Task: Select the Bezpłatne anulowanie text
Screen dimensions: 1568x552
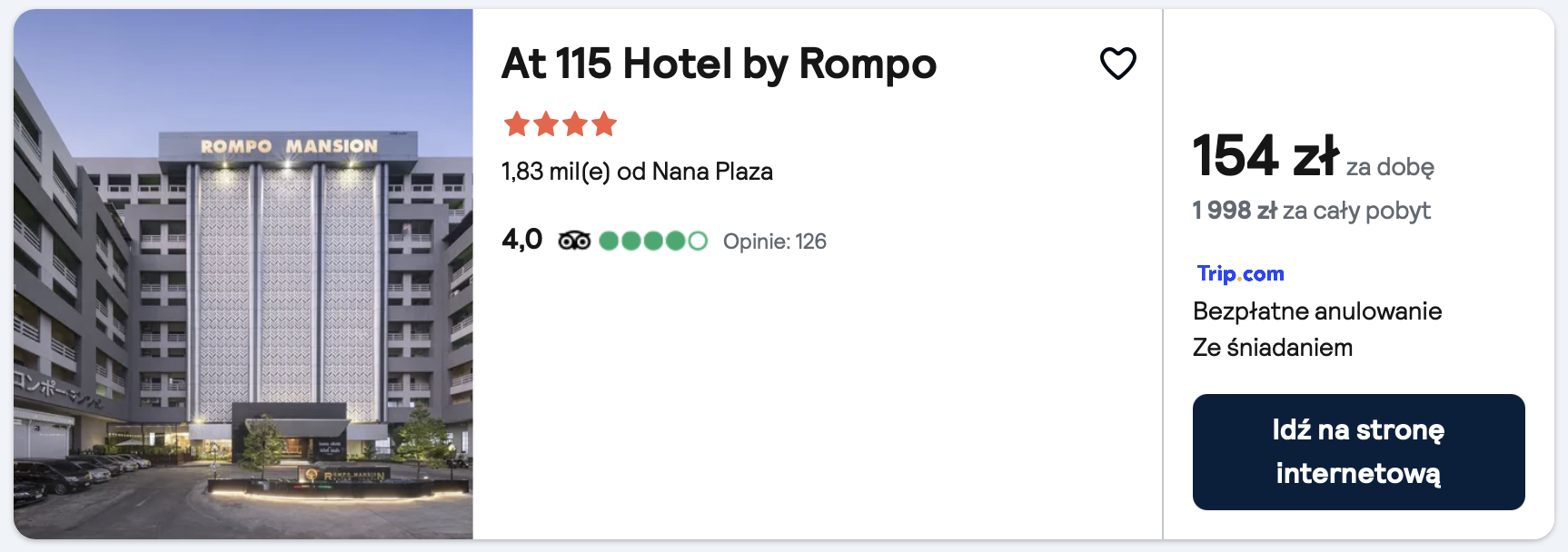Action: coord(1316,311)
